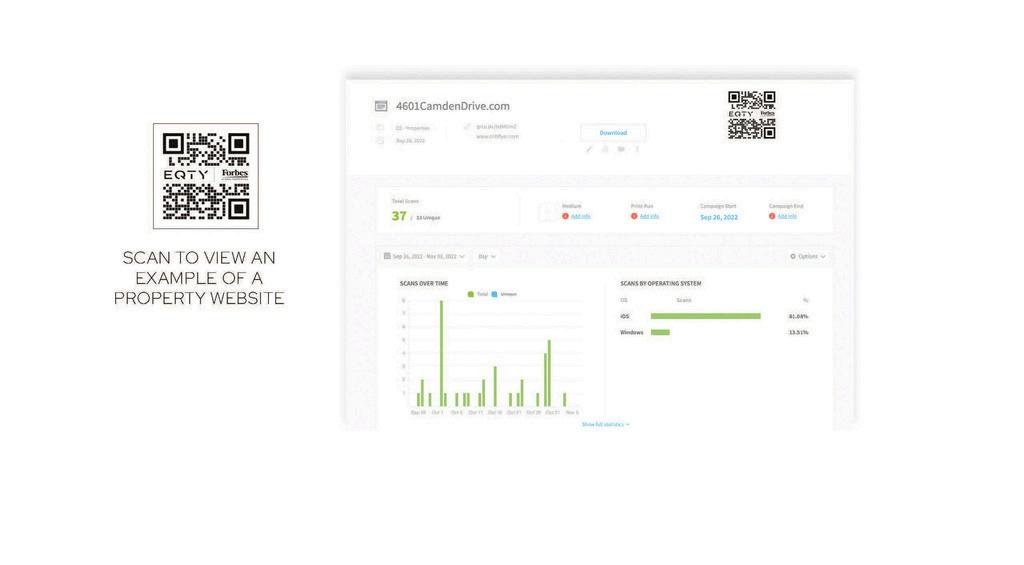Click the Download button
This screenshot has height=565, width=1024.
[613, 133]
